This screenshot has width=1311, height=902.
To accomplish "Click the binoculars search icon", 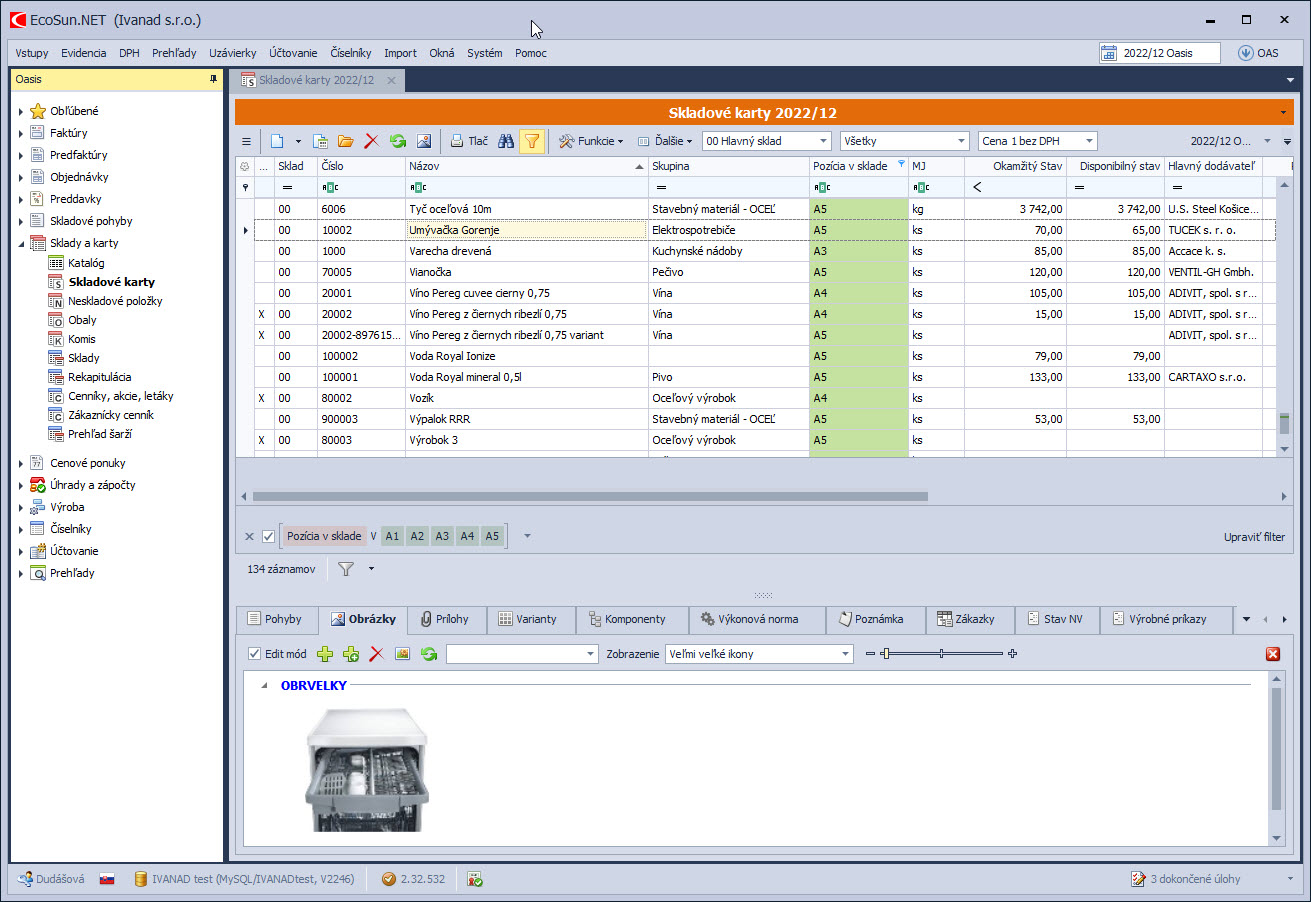I will 506,142.
